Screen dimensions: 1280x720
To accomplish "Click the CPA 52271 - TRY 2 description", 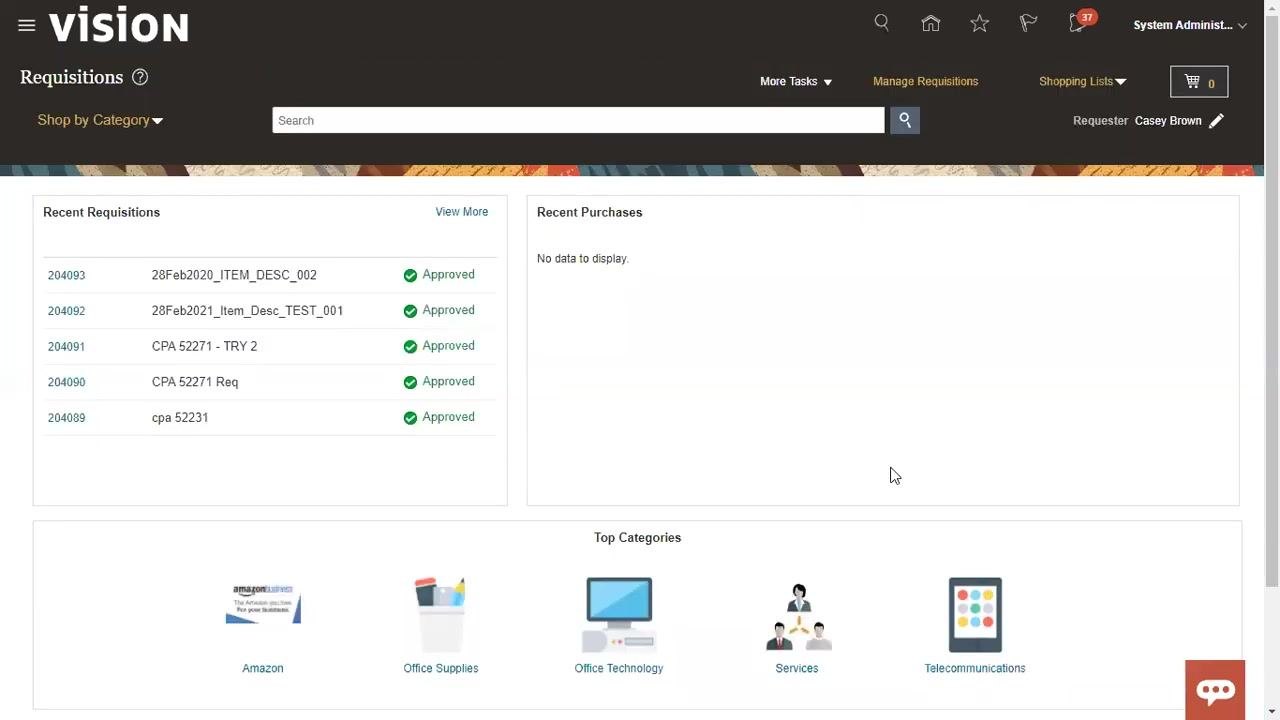I will [204, 346].
